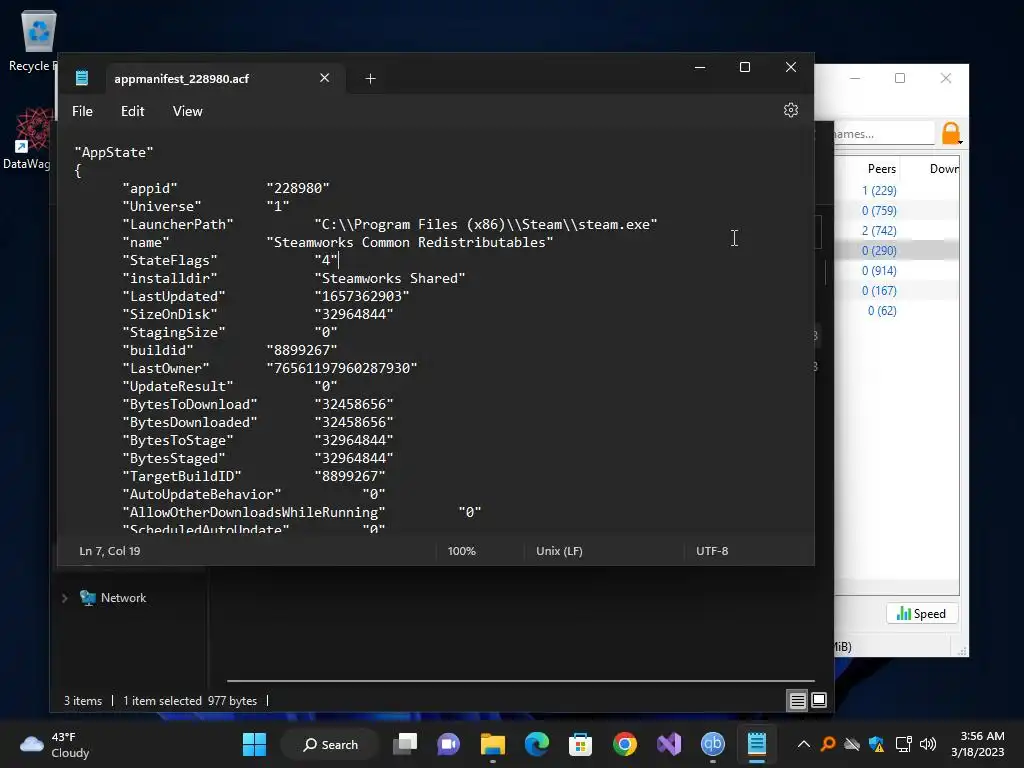Select the torrent row with 0 (62) peers
Screen dimensions: 1024x768
897,311
